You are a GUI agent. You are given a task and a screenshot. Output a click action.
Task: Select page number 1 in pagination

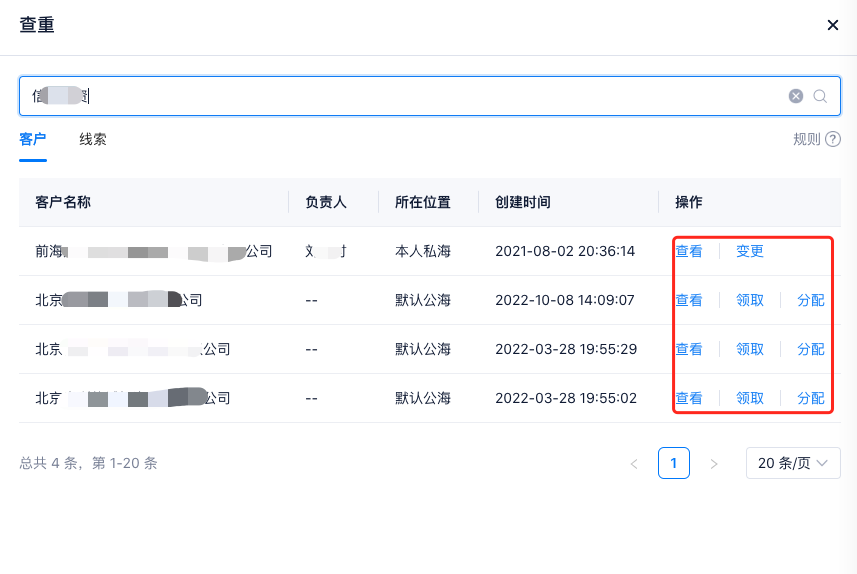pos(674,463)
